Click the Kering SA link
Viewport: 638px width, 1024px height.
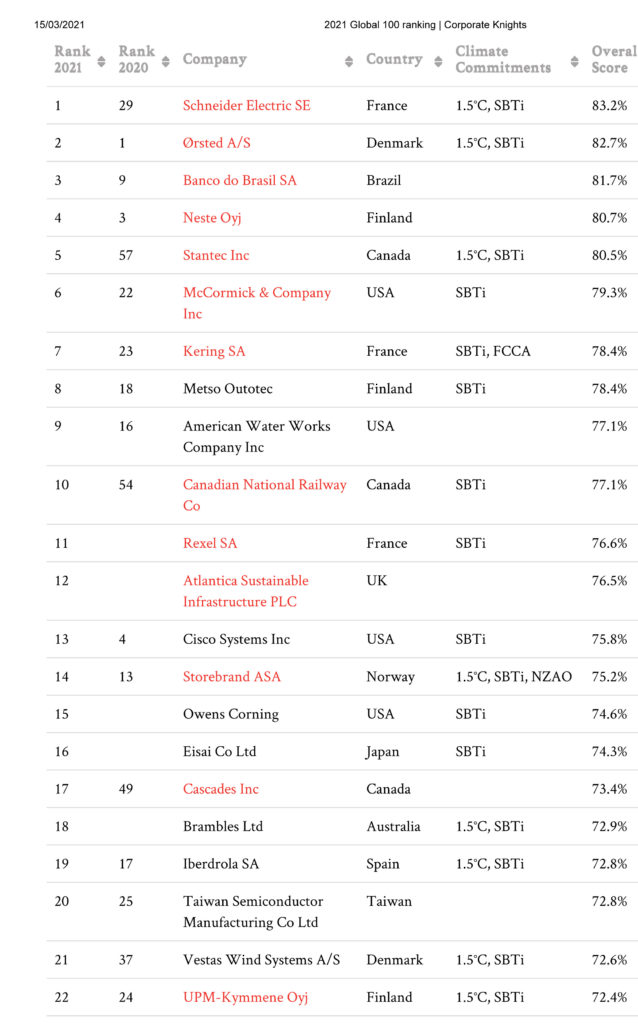tap(214, 351)
